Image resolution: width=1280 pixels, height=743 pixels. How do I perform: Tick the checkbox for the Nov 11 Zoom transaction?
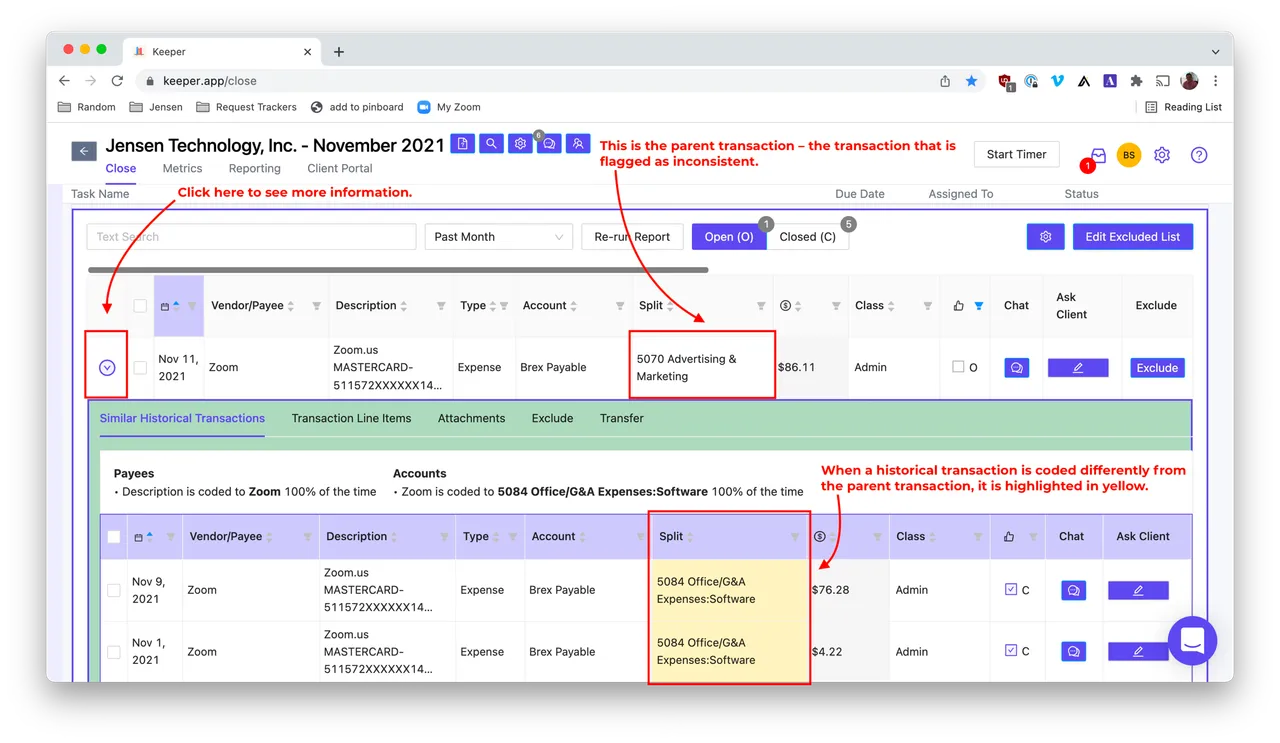(x=140, y=368)
